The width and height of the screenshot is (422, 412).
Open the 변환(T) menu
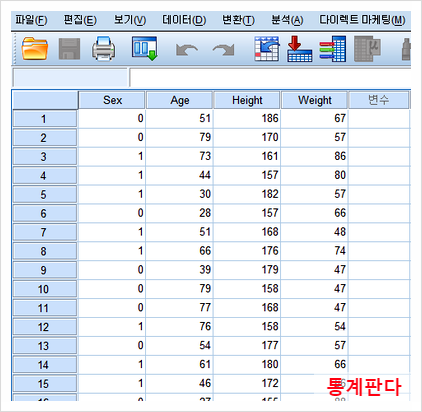(x=238, y=20)
